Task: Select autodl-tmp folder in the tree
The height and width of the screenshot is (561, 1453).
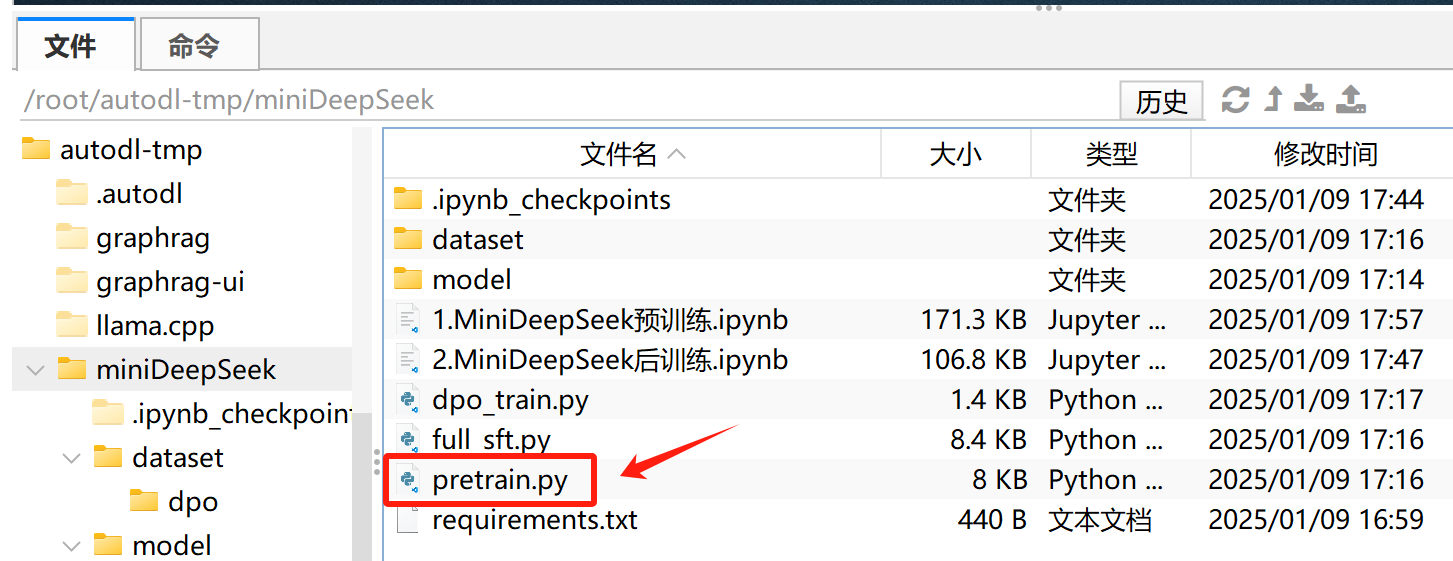Action: 130,150
